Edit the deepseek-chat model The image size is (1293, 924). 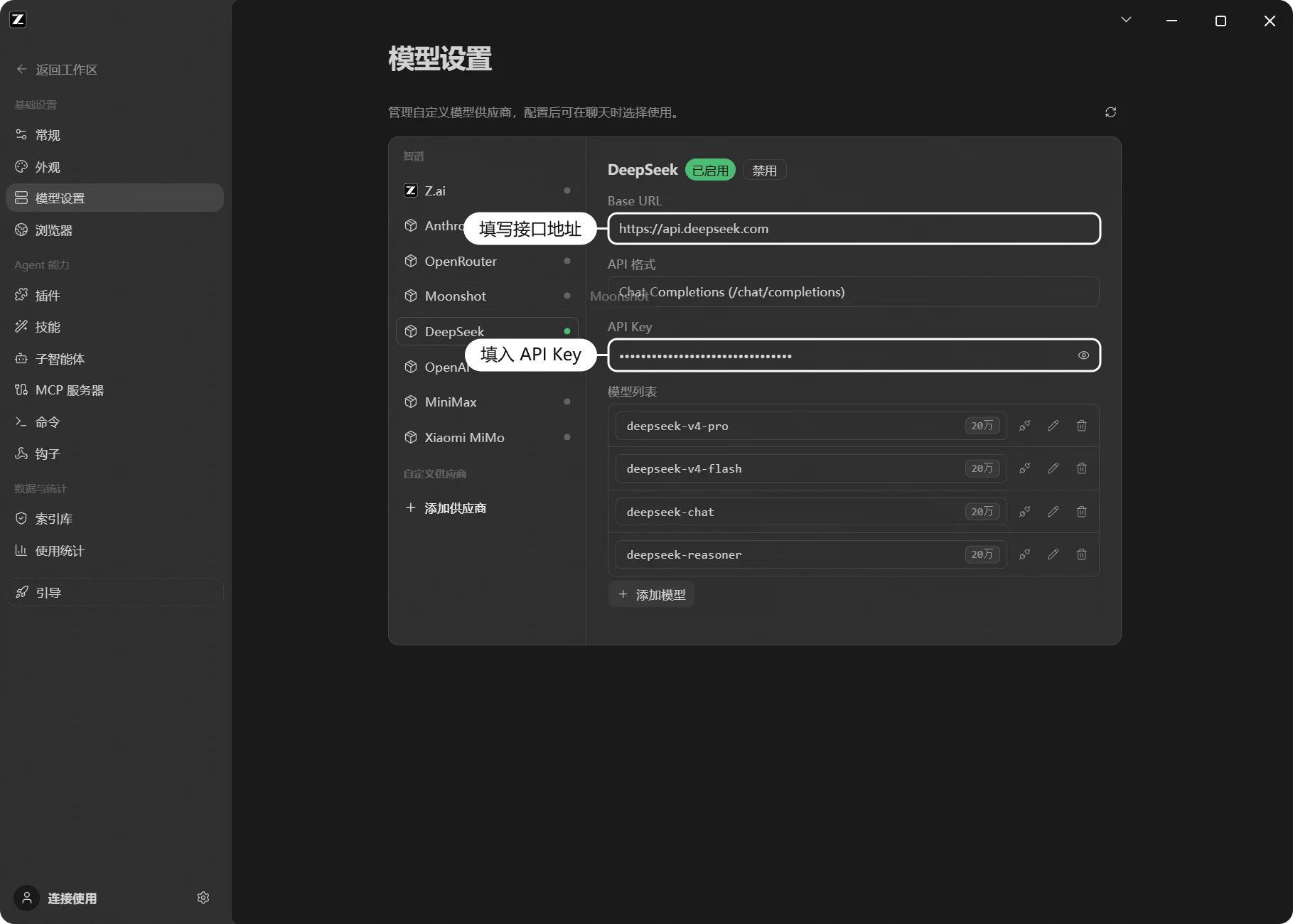[1053, 512]
